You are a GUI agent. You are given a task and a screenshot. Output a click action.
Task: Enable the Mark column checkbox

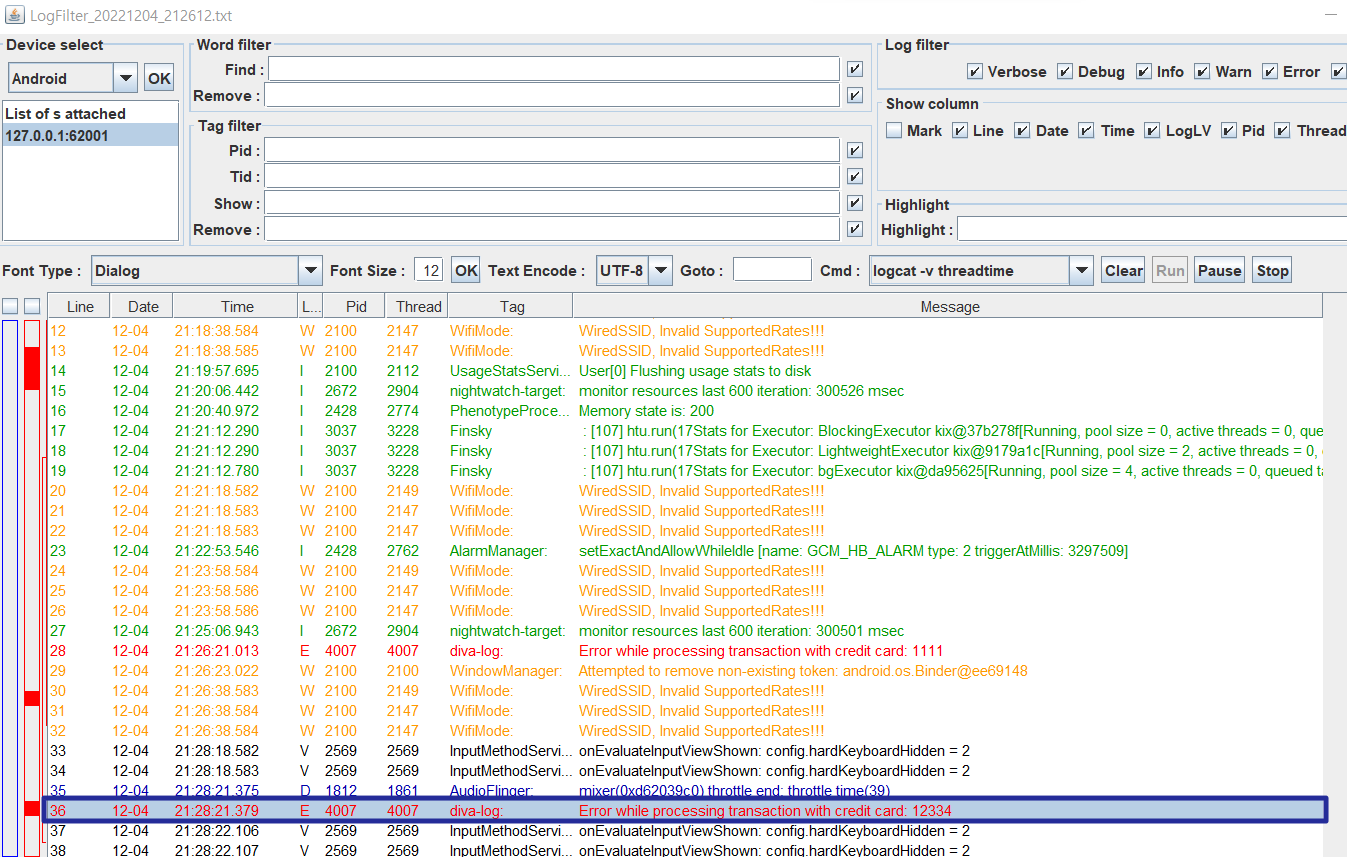(x=894, y=131)
